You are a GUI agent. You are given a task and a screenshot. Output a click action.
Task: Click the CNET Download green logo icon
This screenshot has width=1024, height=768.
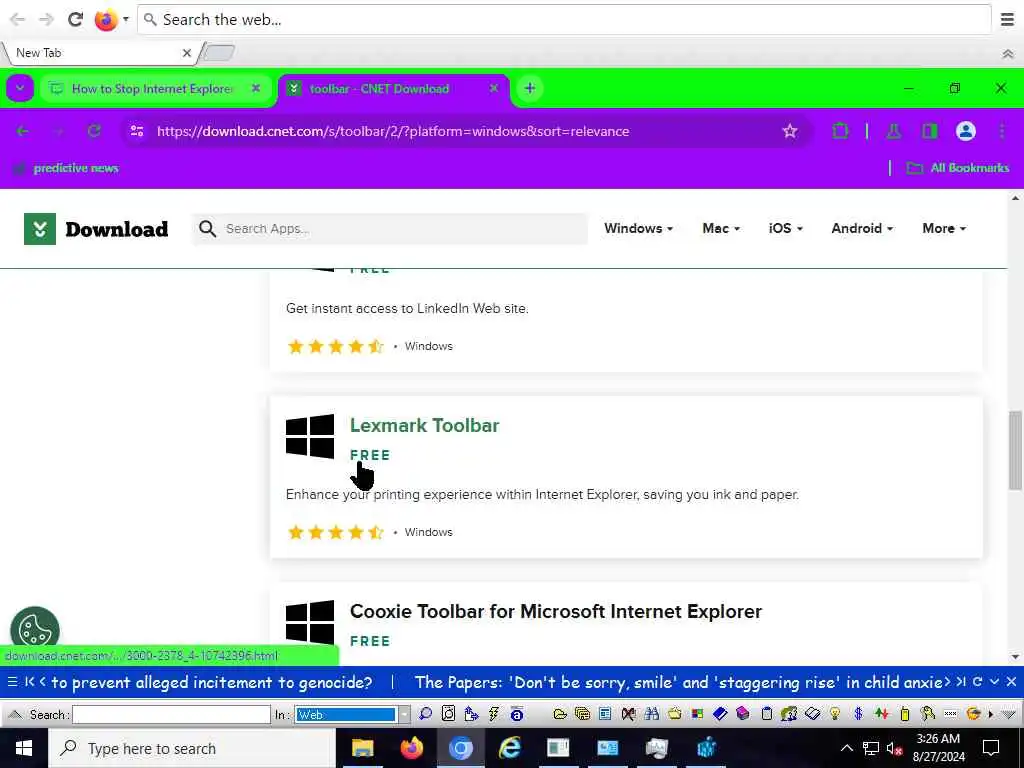40,229
